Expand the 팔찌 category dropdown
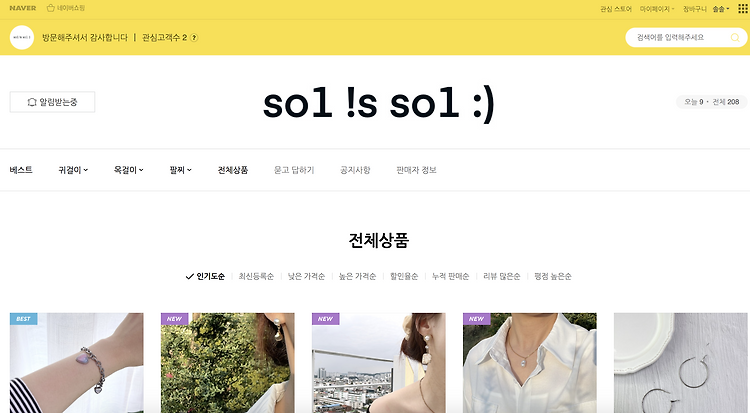 (x=180, y=170)
